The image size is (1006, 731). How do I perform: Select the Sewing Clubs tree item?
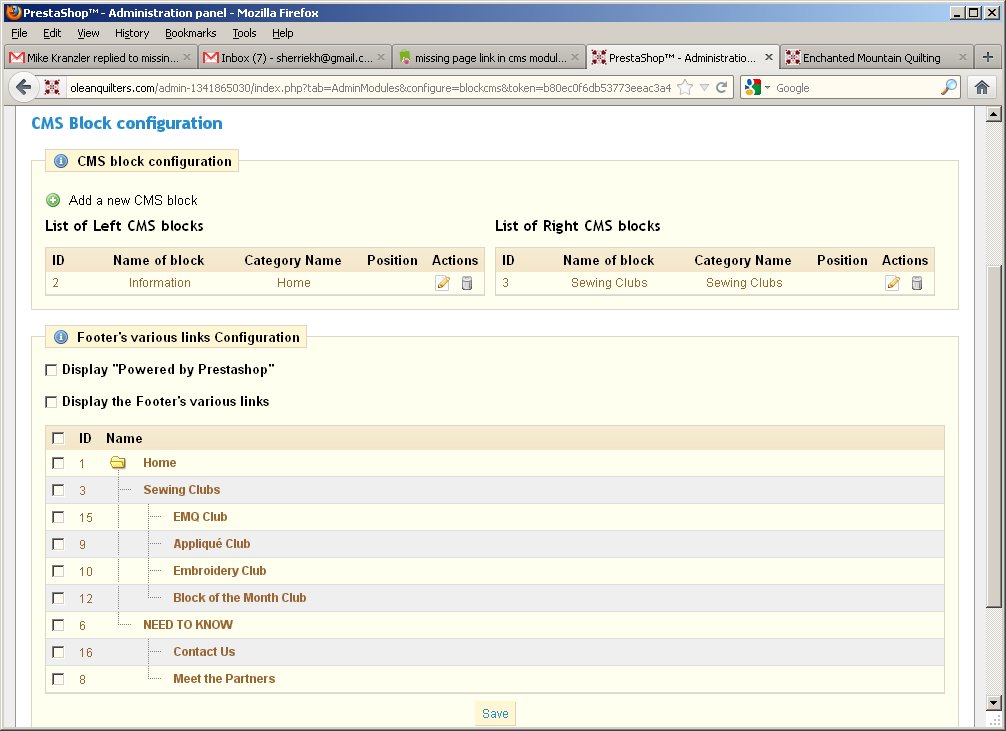click(182, 490)
